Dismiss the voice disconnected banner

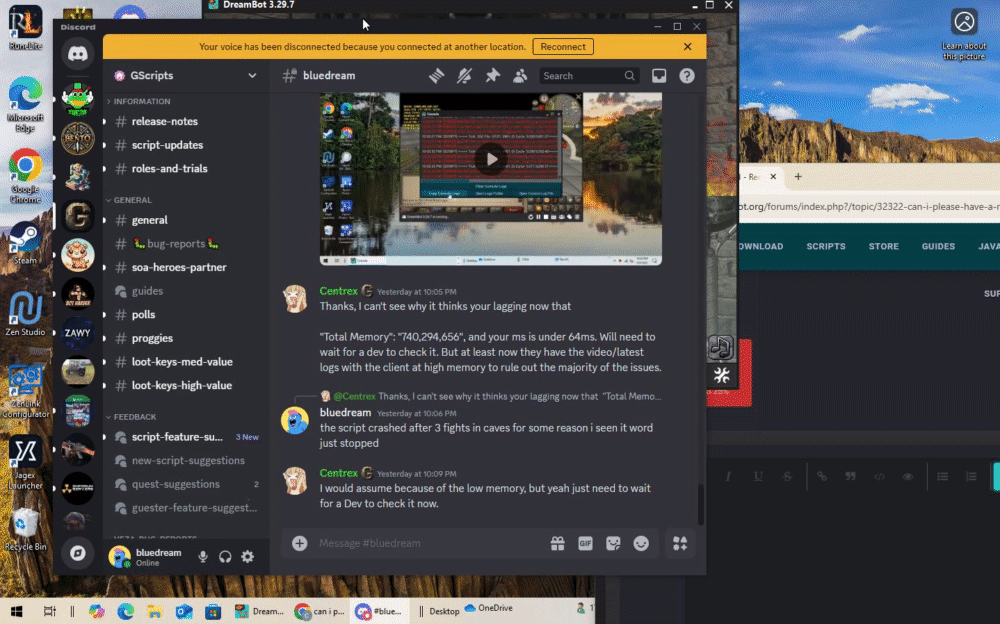coord(688,47)
